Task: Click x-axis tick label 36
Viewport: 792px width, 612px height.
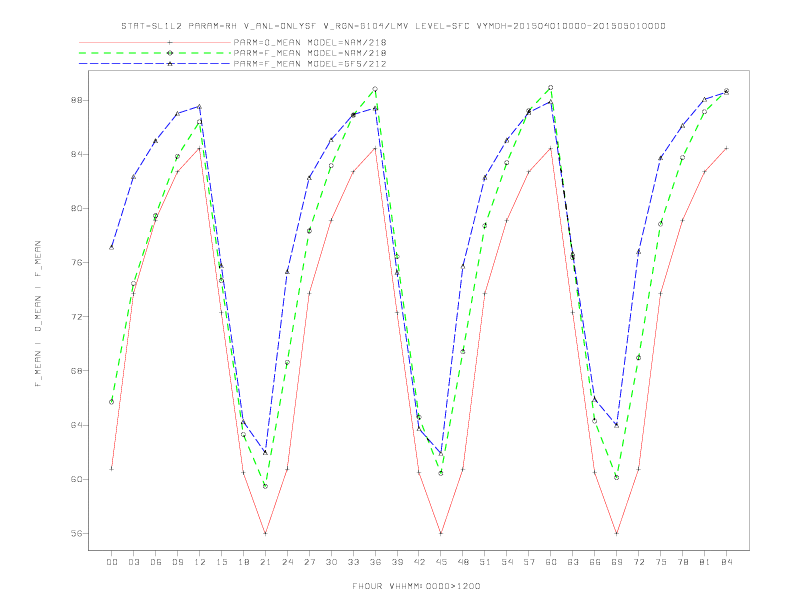Action: tap(375, 562)
